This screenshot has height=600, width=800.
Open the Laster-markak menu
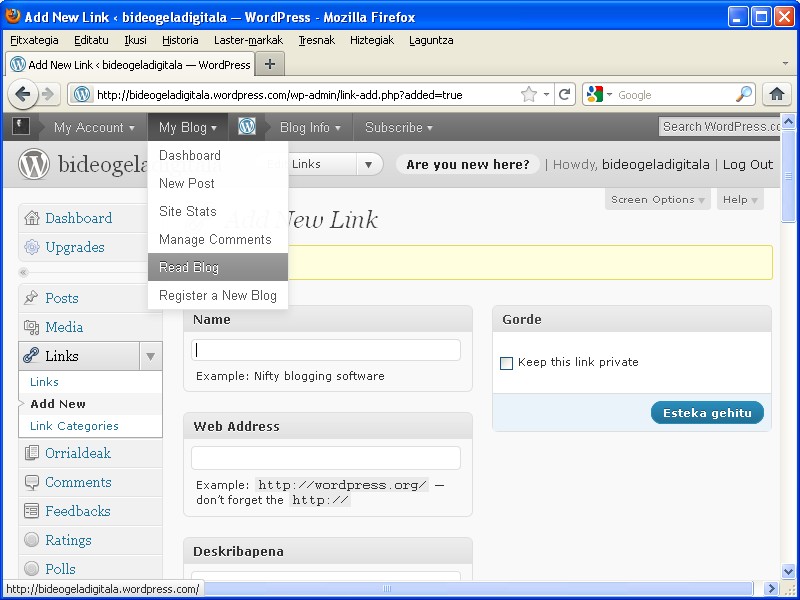[x=248, y=40]
